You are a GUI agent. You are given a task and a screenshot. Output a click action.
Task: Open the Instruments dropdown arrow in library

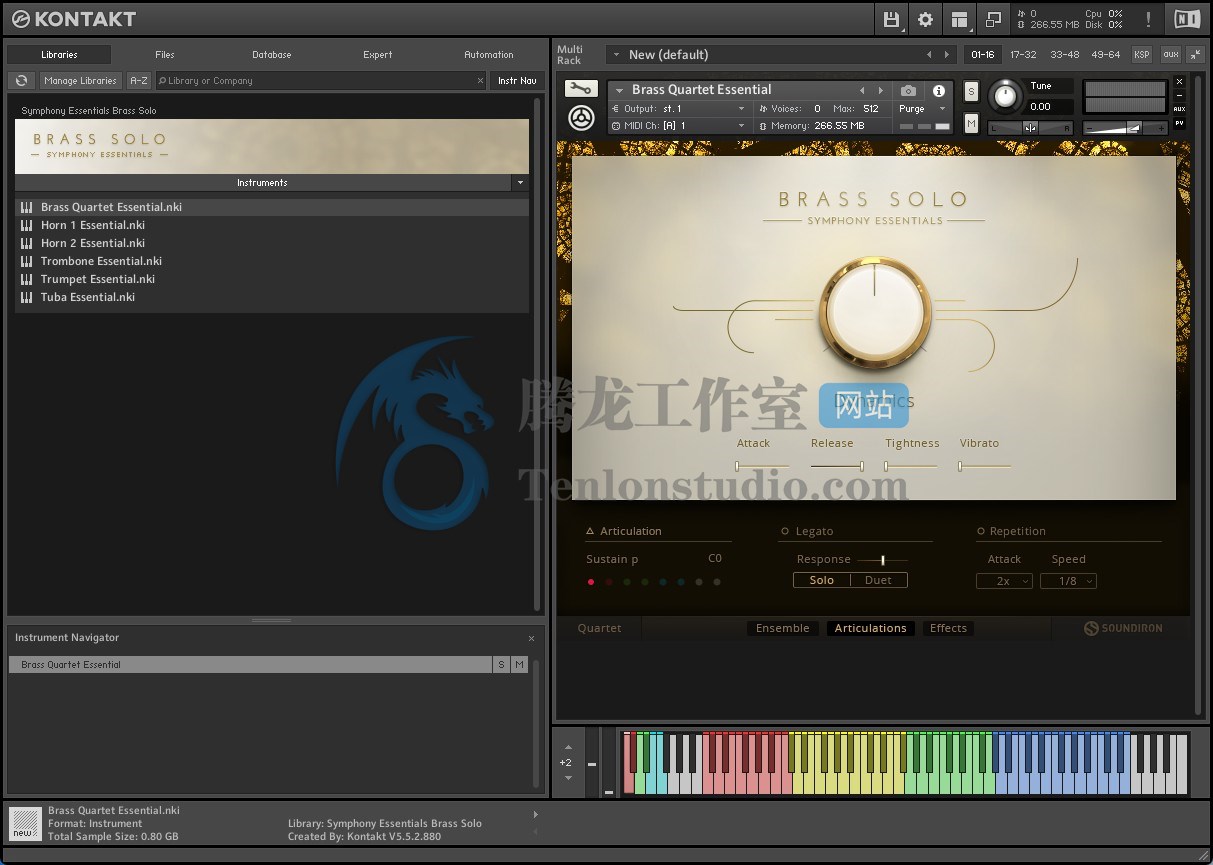(519, 183)
